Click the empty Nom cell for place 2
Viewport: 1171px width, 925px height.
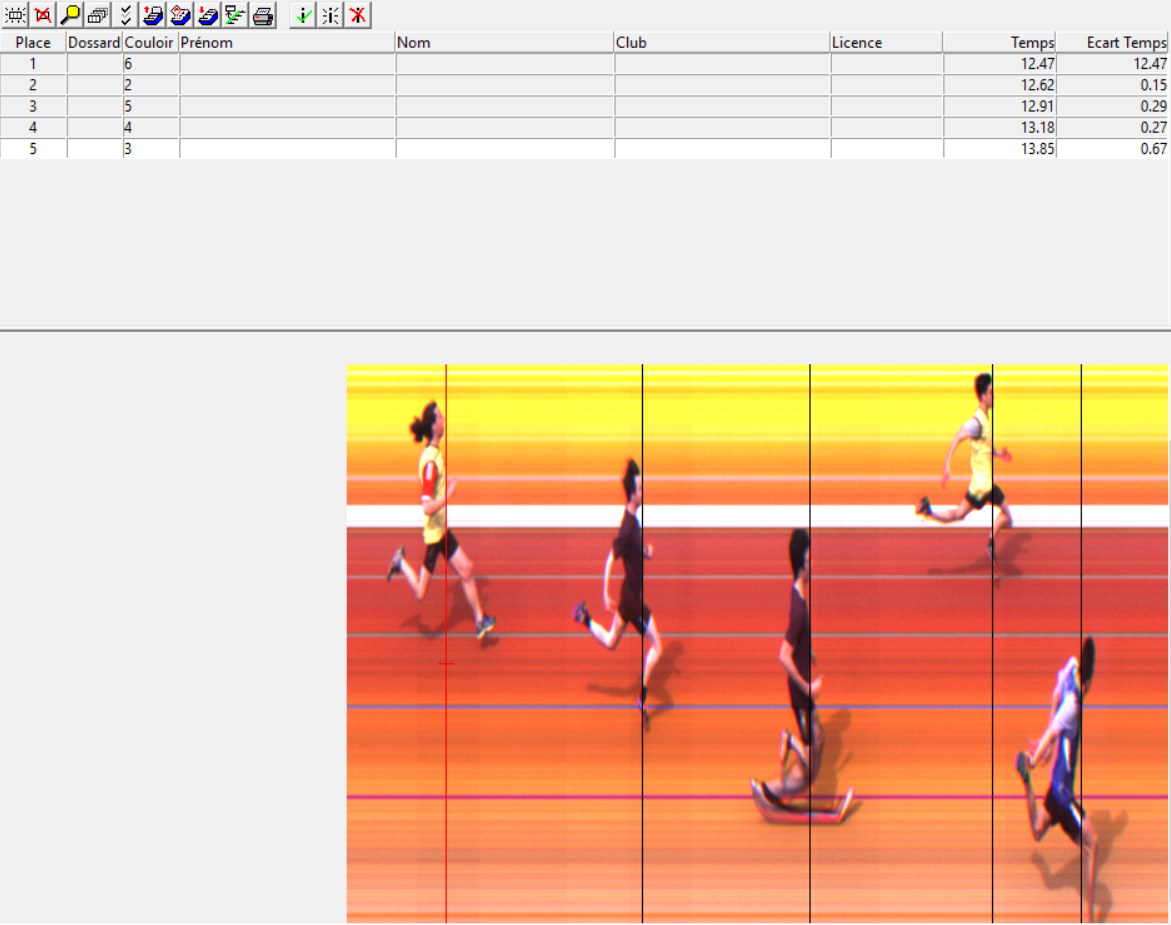[505, 85]
